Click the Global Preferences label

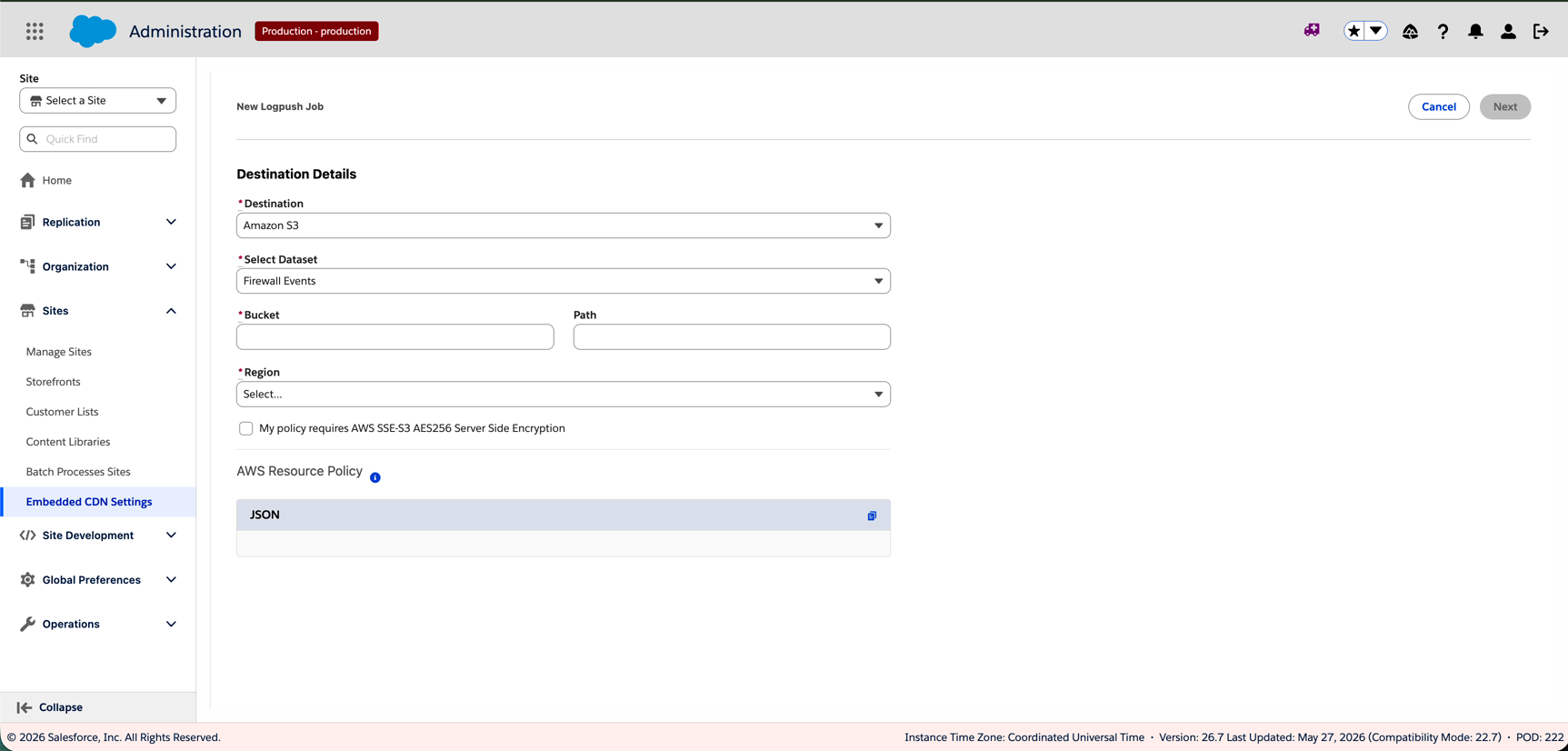click(92, 580)
